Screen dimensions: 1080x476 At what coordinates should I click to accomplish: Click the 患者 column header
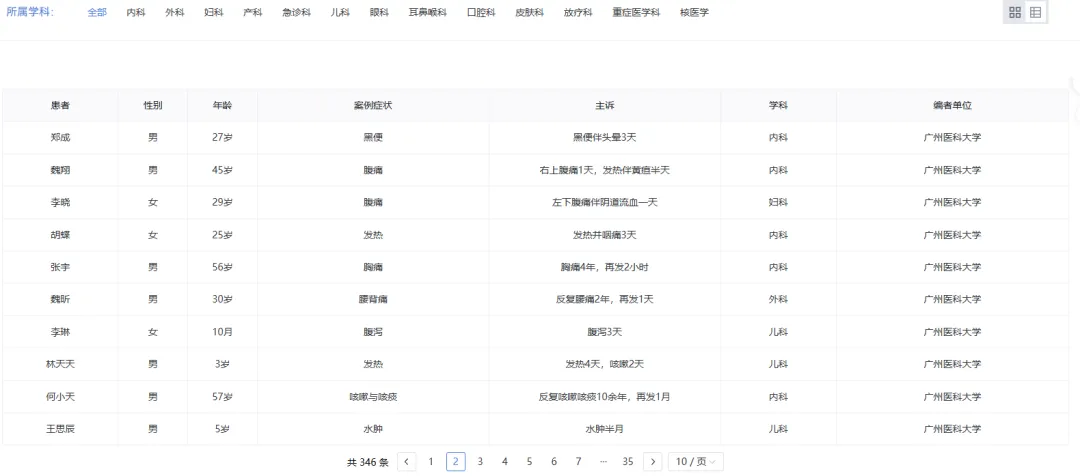tap(61, 105)
